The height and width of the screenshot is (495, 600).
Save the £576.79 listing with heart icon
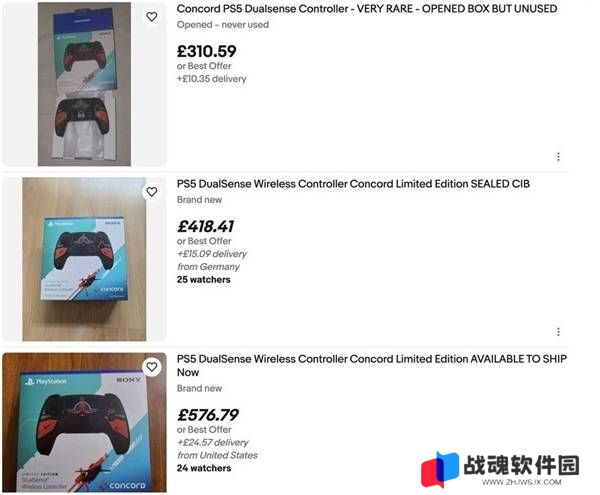click(x=152, y=367)
